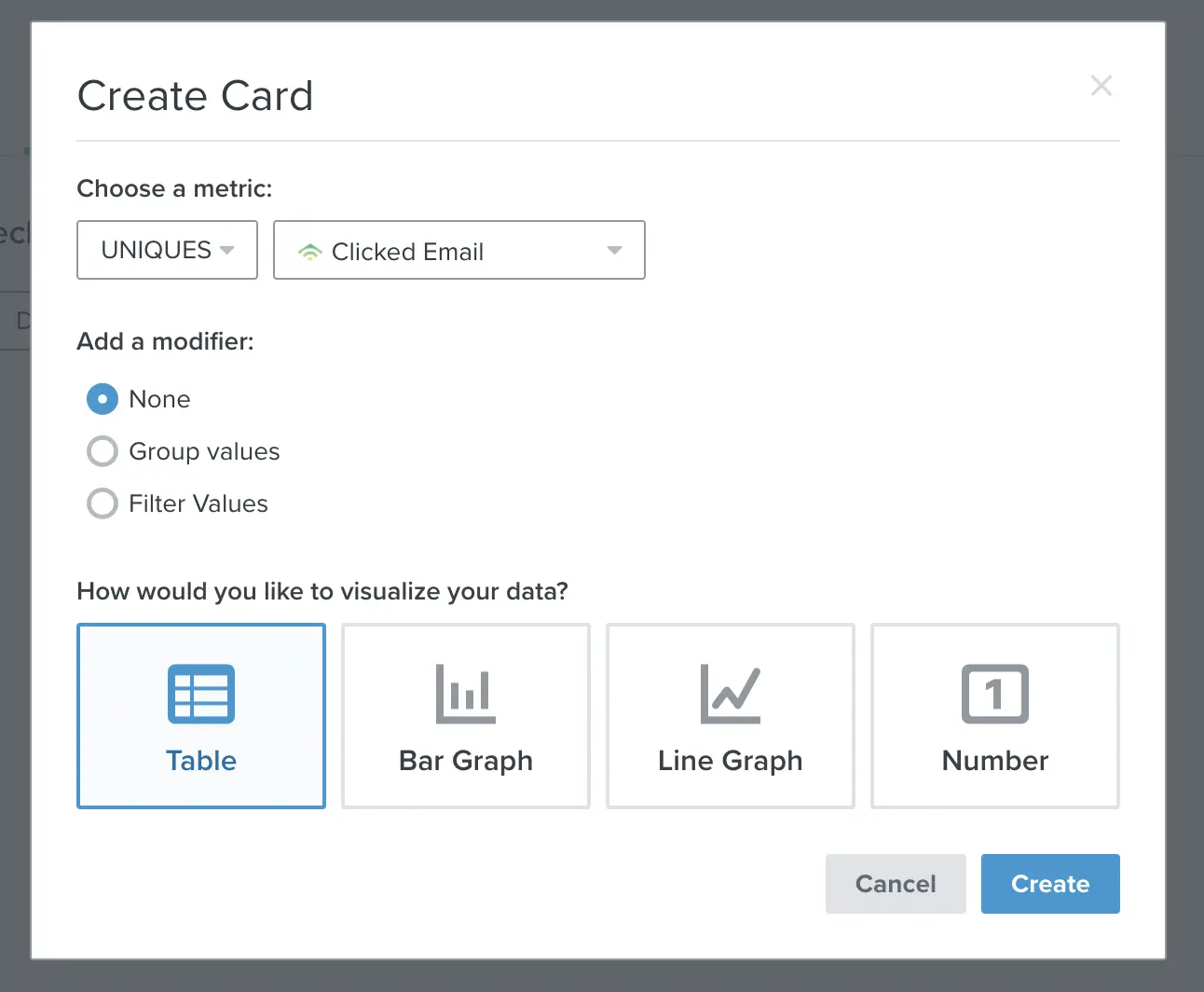Open the UNIQUES metric type dropdown

(167, 250)
